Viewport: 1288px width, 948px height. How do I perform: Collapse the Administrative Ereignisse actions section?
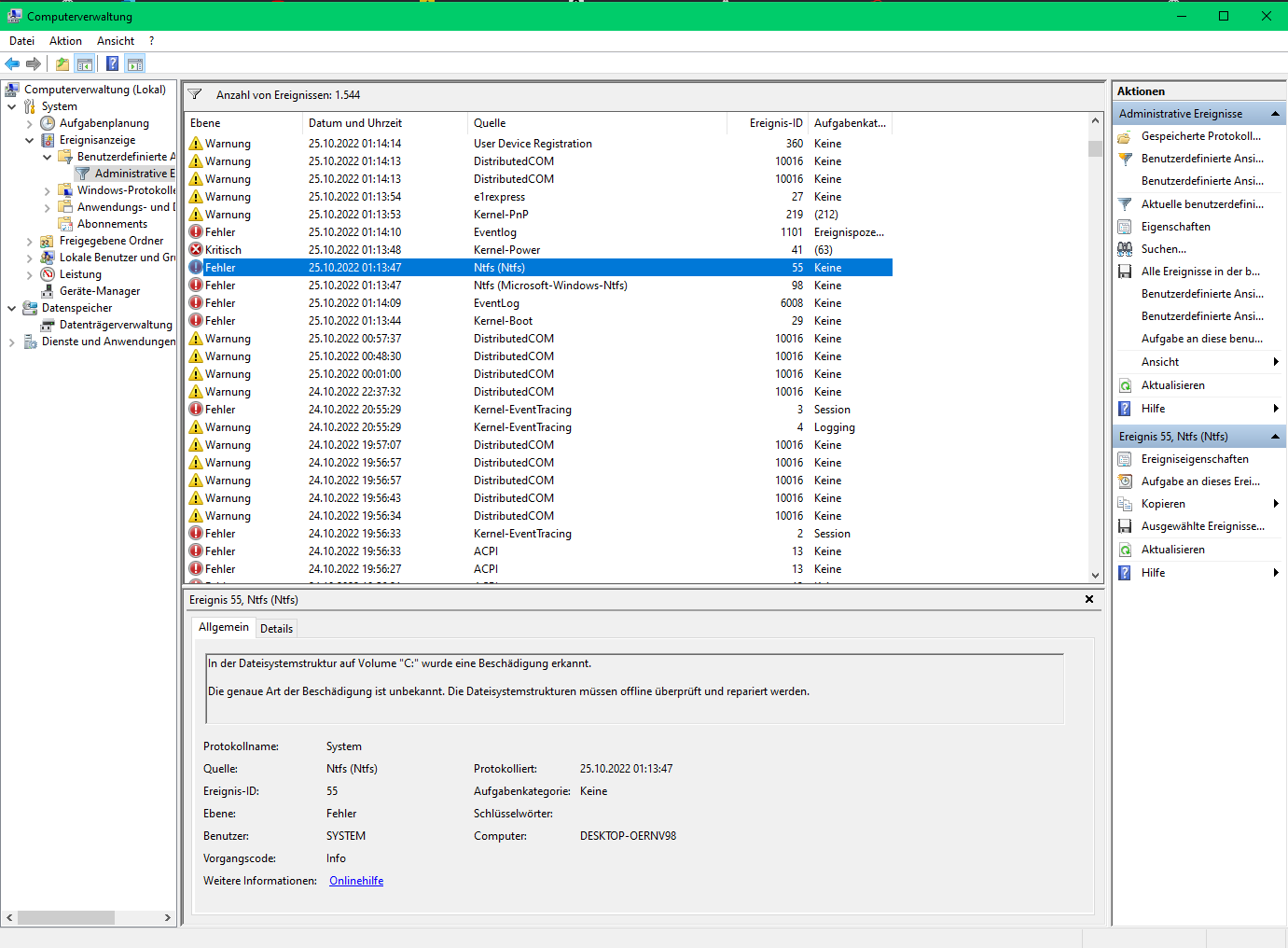[x=1275, y=114]
